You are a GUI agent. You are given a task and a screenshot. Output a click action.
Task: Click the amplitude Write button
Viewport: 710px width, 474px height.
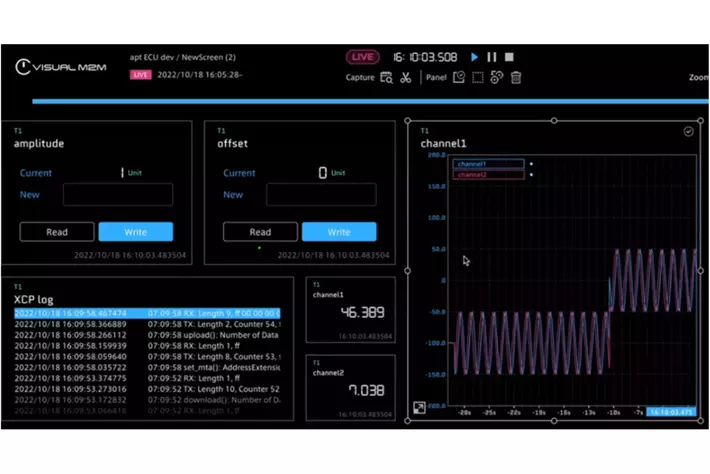[135, 232]
